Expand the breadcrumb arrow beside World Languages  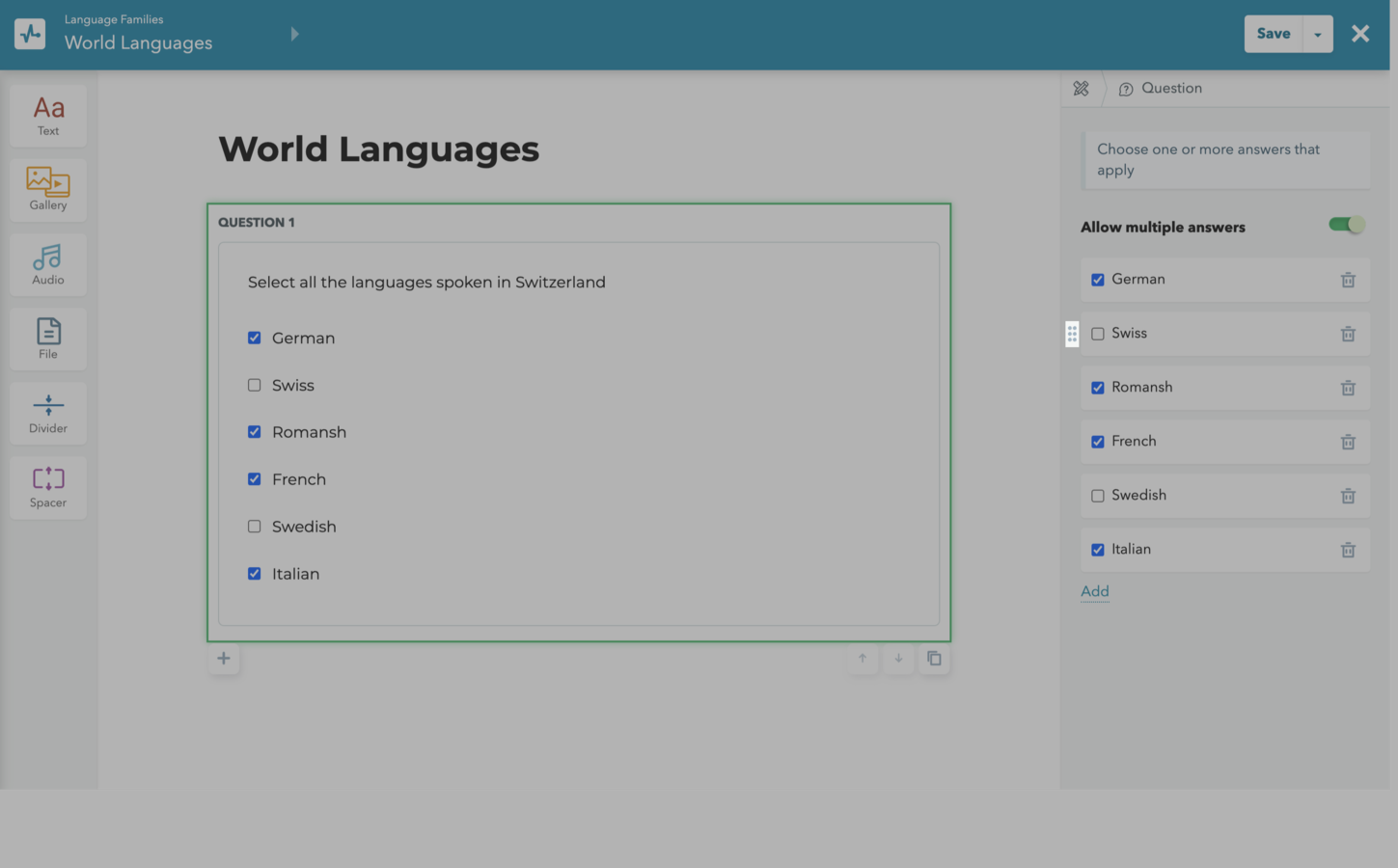coord(294,34)
